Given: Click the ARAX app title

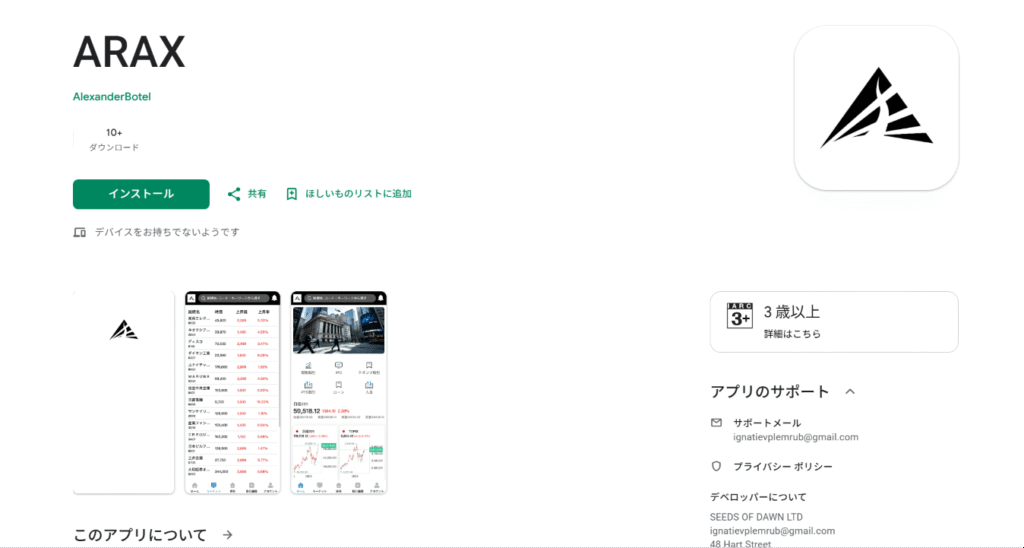Looking at the screenshot, I should click(129, 52).
